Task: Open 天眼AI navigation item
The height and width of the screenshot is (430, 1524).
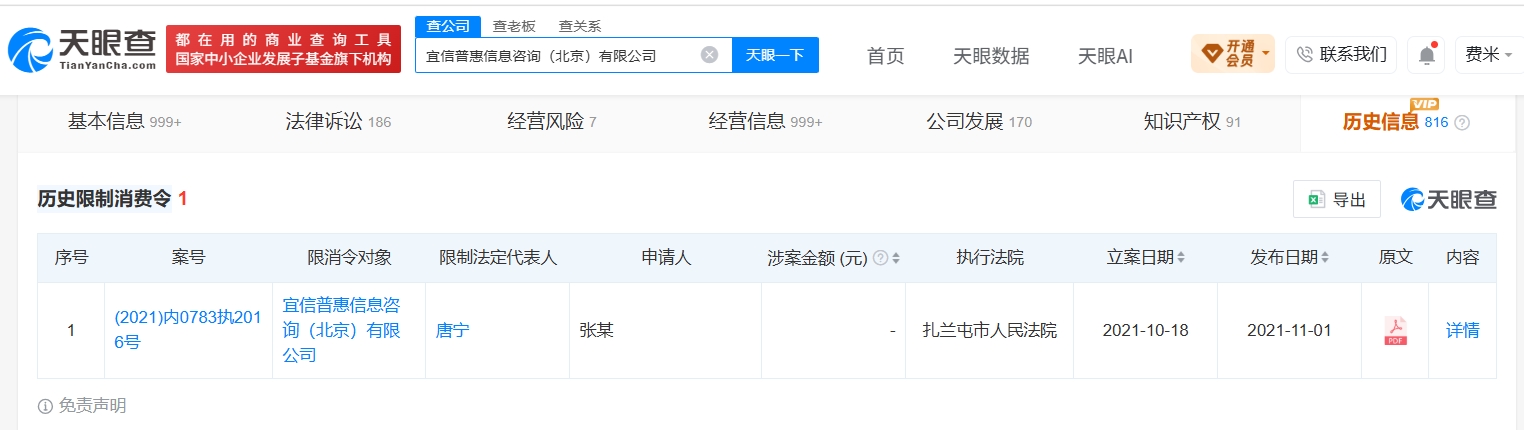Action: (x=1105, y=56)
